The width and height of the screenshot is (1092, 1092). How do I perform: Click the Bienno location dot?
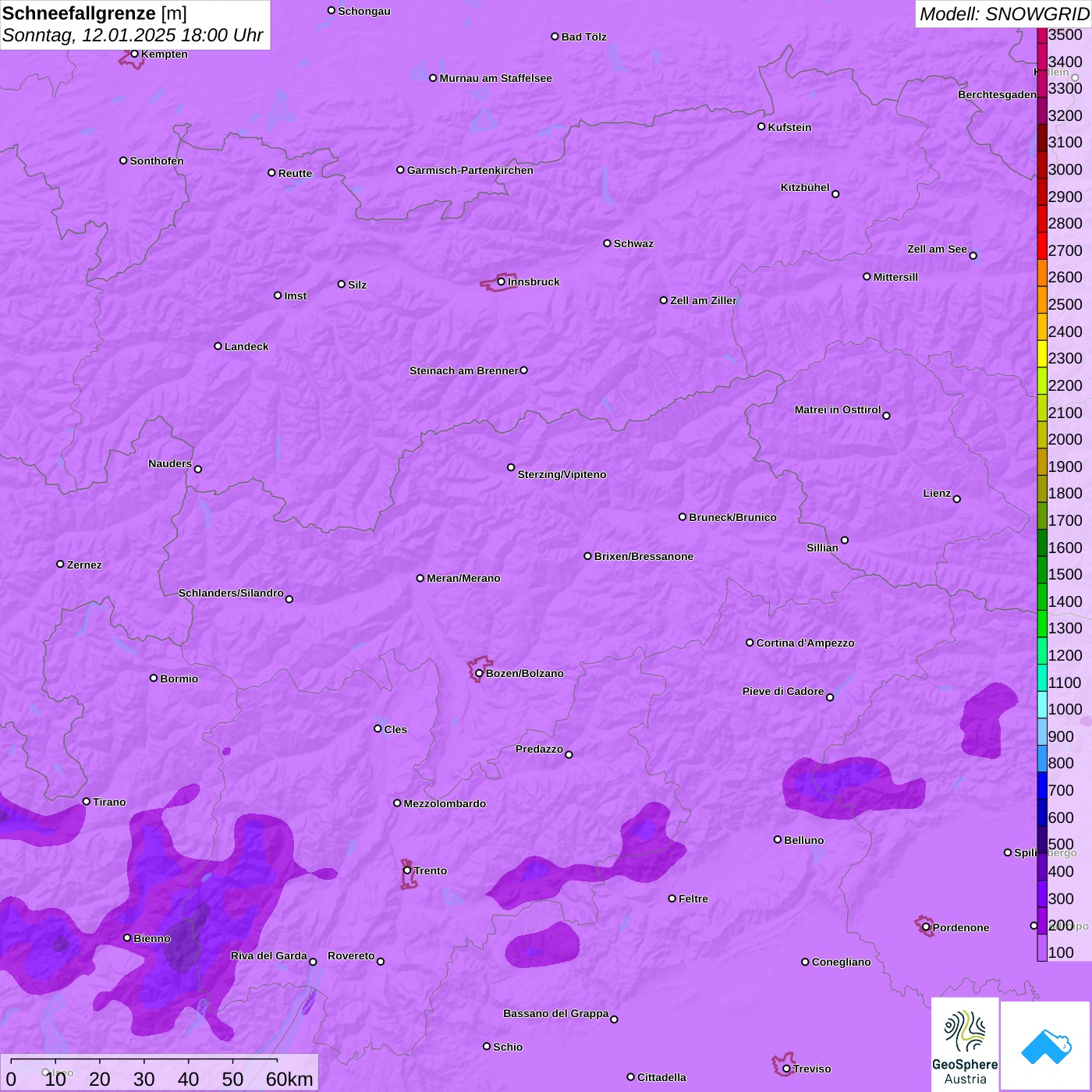(x=127, y=938)
